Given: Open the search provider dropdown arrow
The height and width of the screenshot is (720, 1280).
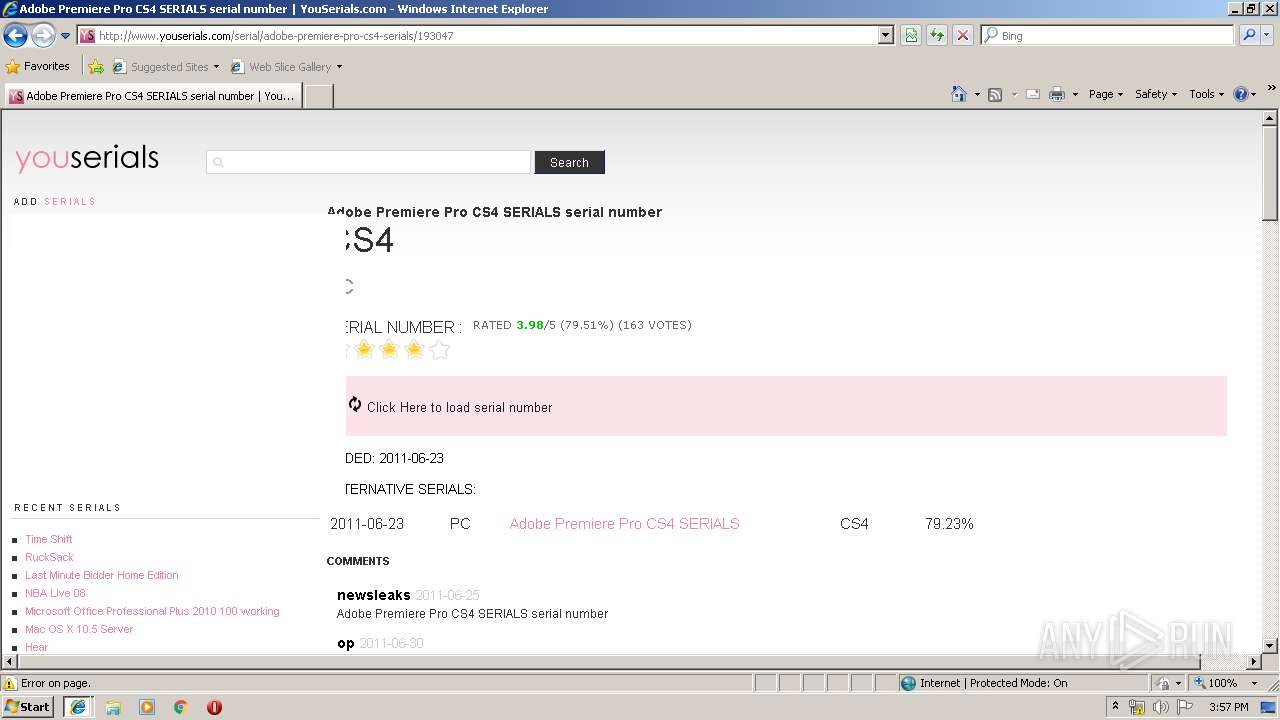Looking at the screenshot, I should pos(1267,35).
